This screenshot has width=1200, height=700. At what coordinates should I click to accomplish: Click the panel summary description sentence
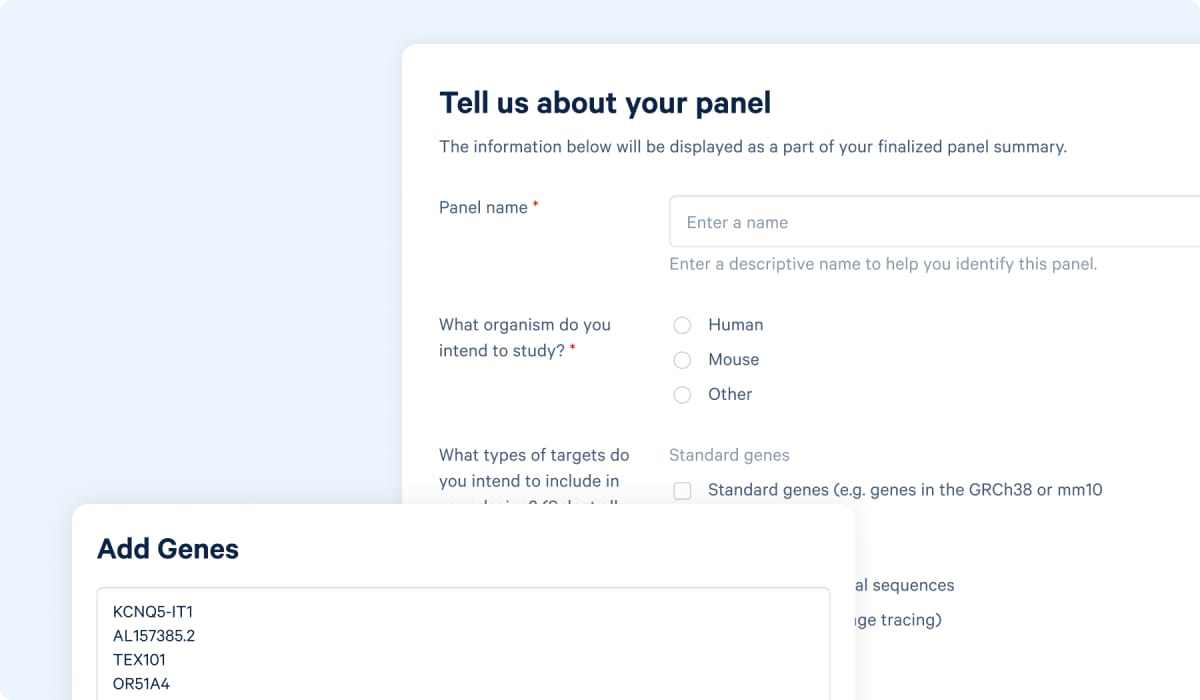click(753, 147)
